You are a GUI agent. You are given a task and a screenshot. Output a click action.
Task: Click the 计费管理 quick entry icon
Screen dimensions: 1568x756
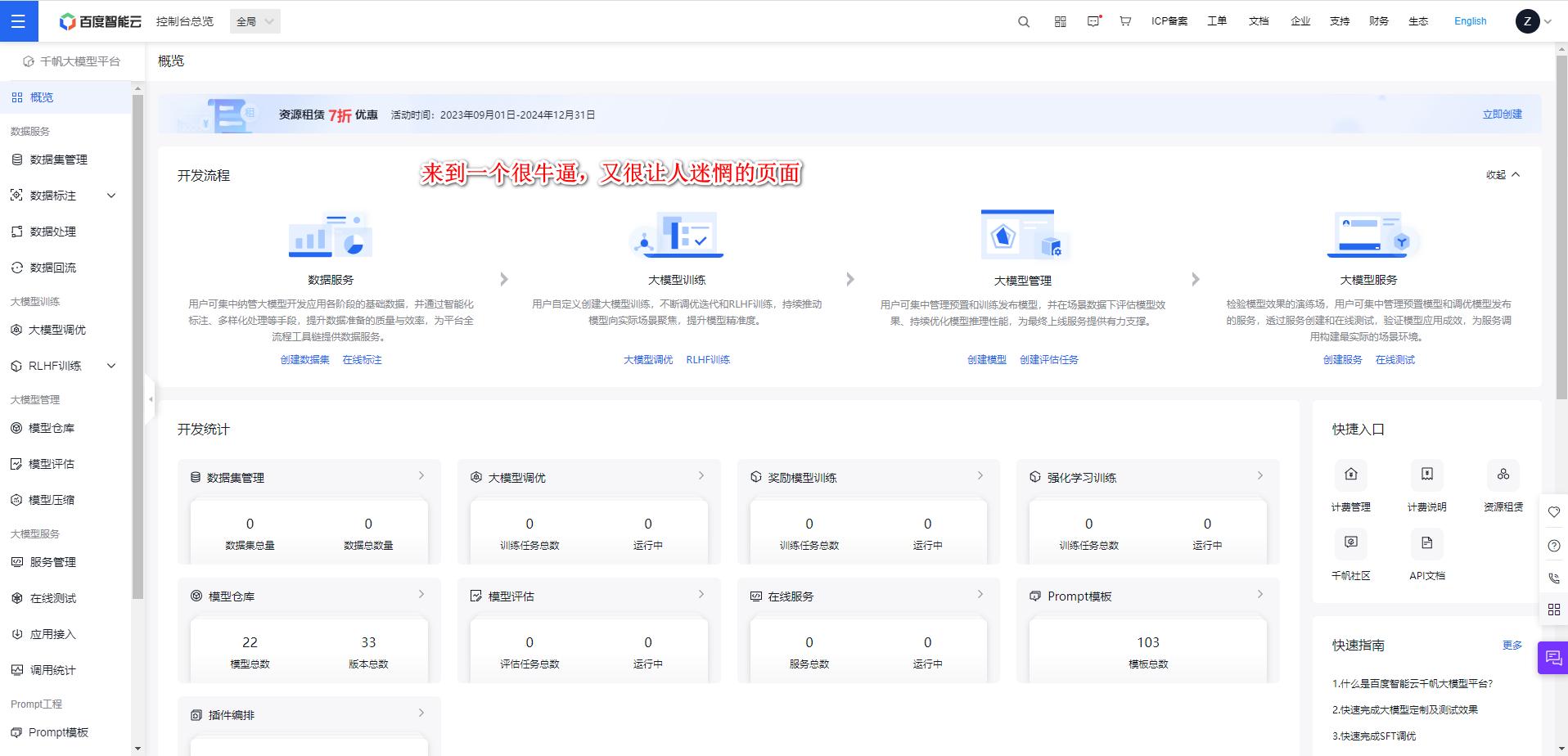coord(1350,475)
